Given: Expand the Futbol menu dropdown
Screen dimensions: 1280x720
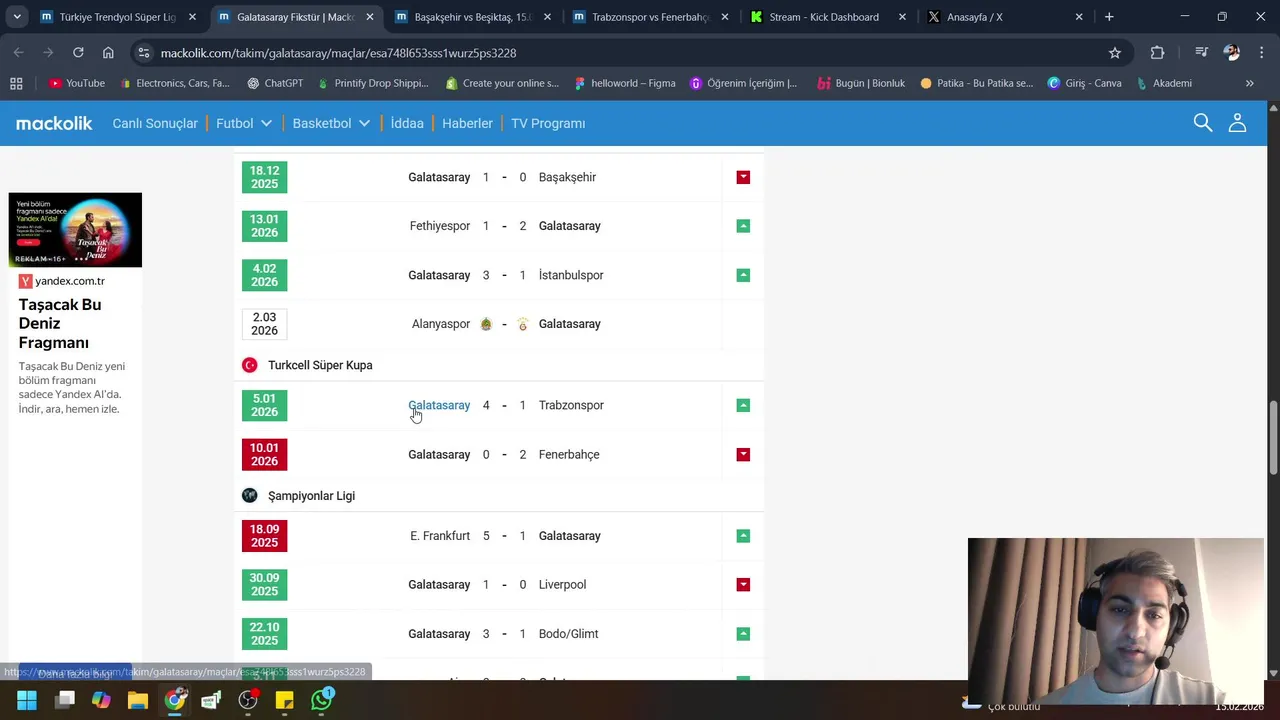Looking at the screenshot, I should 266,123.
